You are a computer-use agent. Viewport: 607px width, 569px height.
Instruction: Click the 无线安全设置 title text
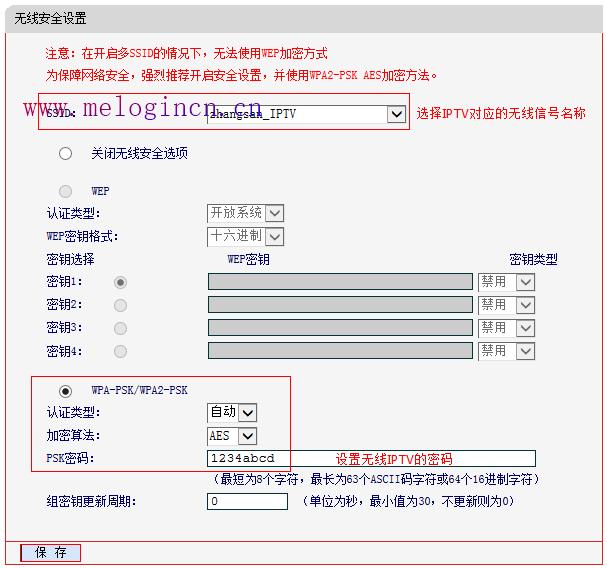point(50,18)
